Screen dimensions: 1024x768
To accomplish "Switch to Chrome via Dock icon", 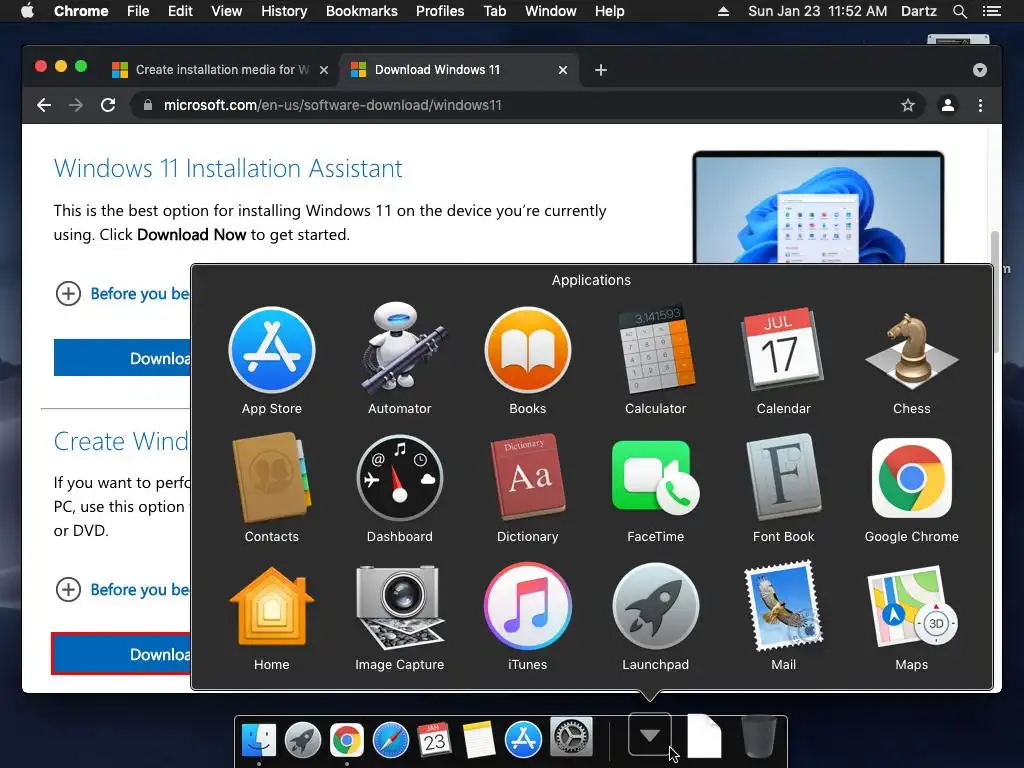I will tap(347, 741).
